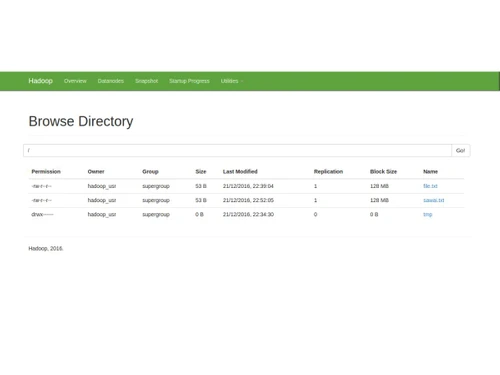Click the Go! button
Screen dimensions: 500x375
pyautogui.click(x=461, y=150)
